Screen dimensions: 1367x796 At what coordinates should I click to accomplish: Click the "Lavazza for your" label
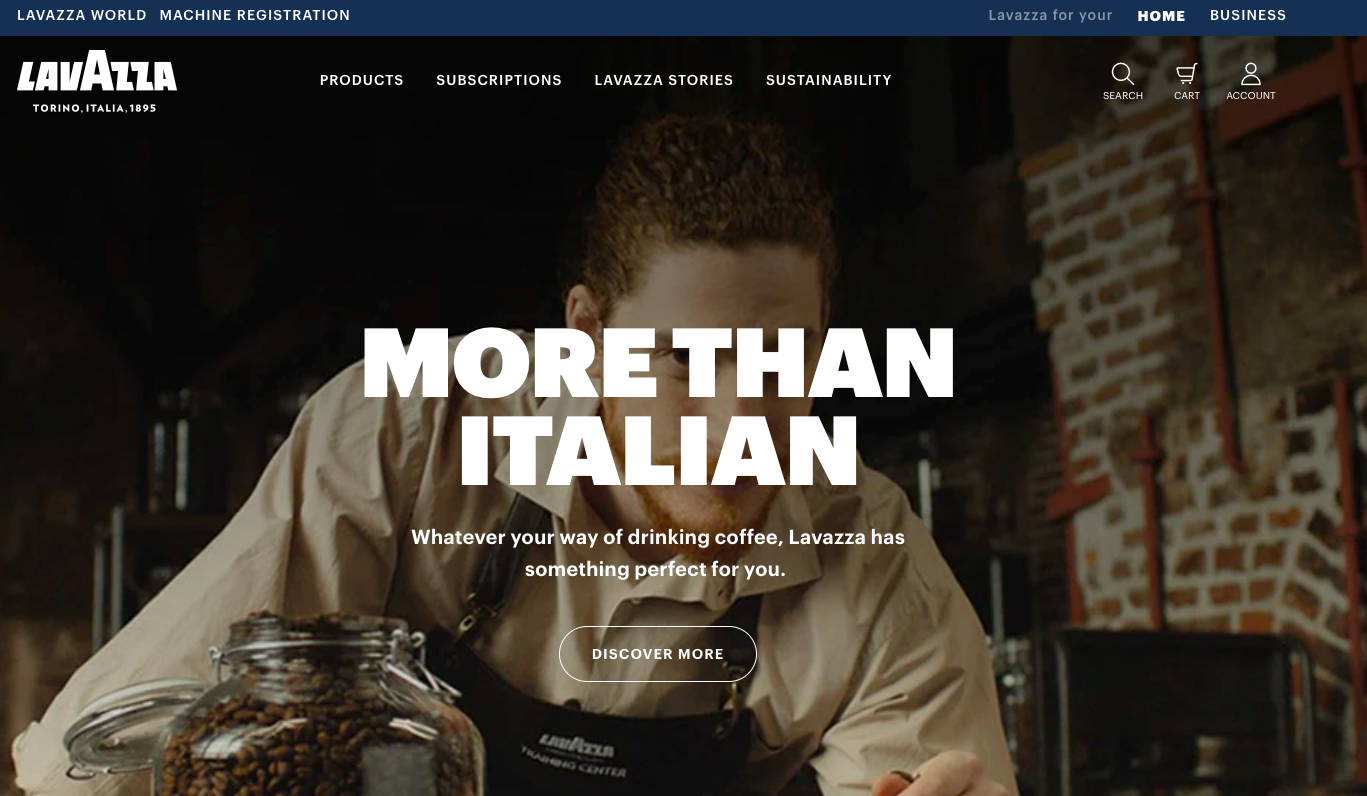click(1050, 16)
